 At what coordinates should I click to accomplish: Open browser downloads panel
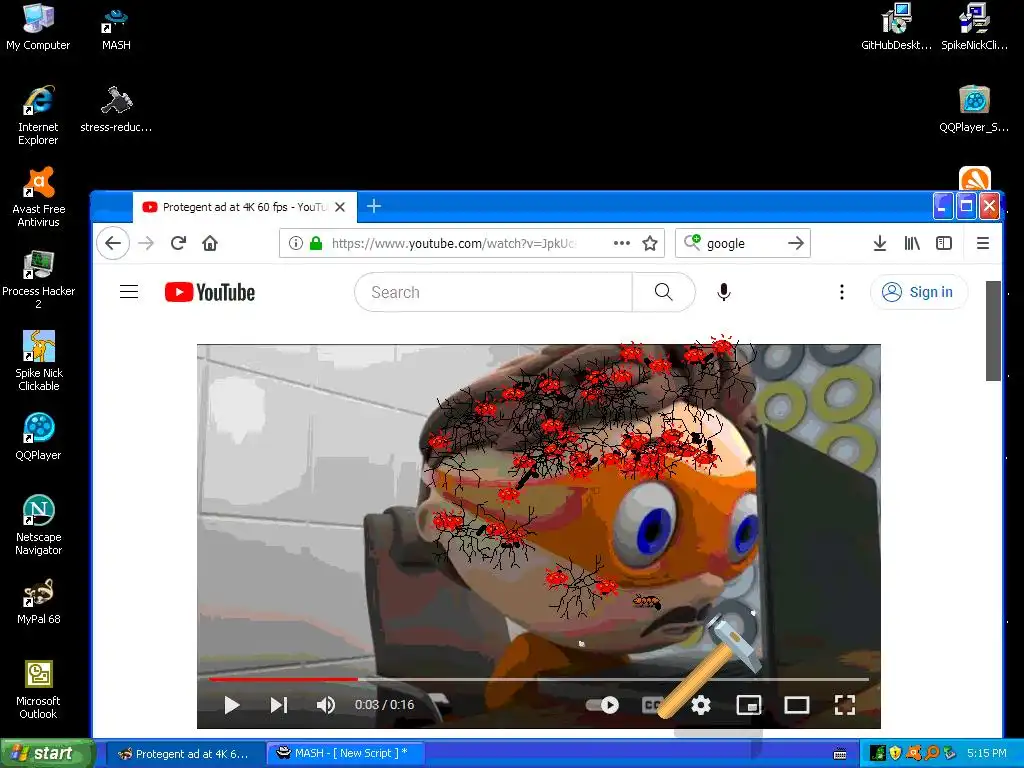[880, 244]
